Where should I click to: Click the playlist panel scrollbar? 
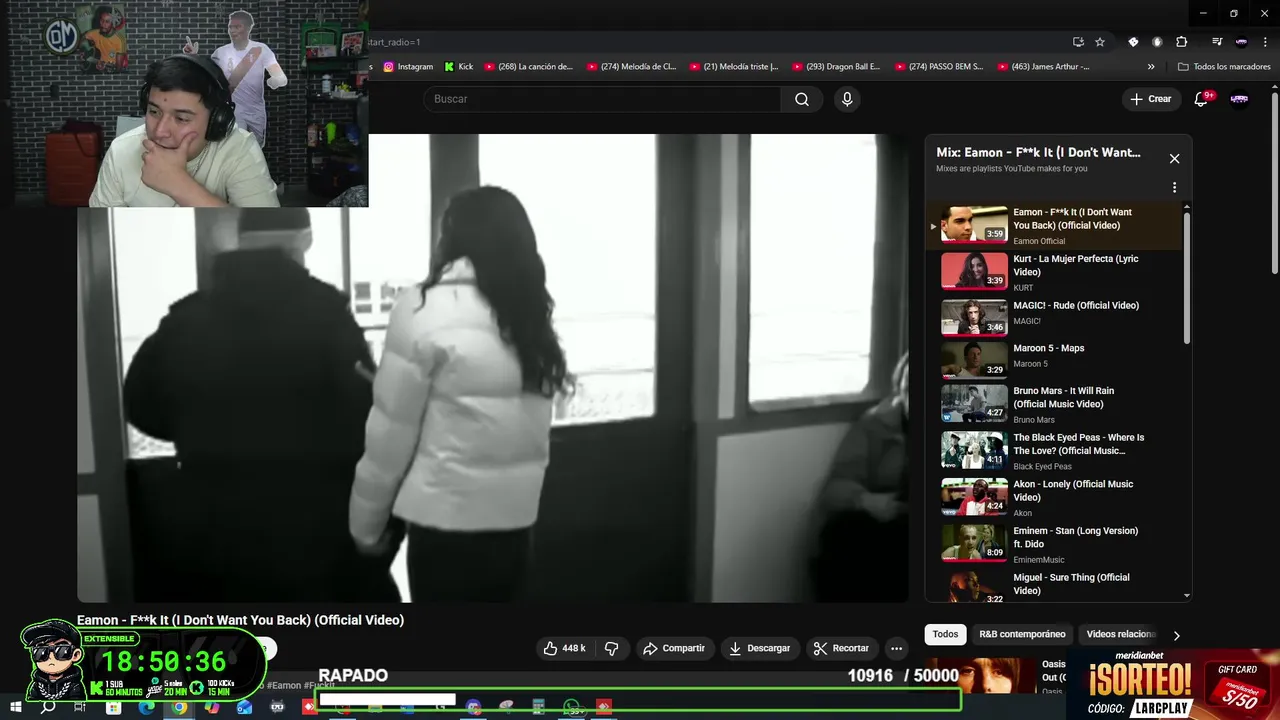click(x=1187, y=280)
